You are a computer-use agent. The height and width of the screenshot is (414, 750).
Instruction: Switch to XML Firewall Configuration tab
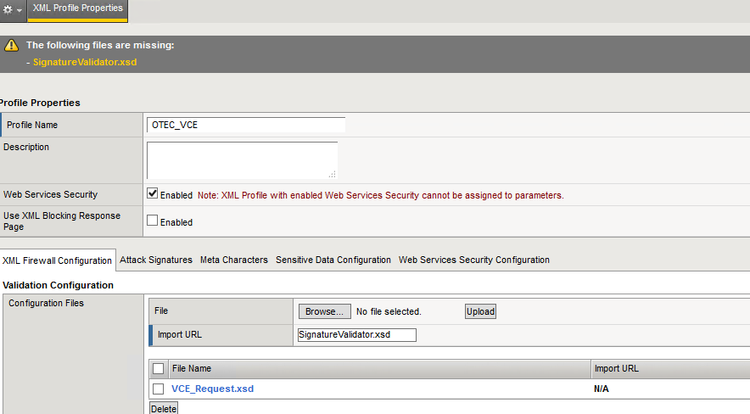57,260
